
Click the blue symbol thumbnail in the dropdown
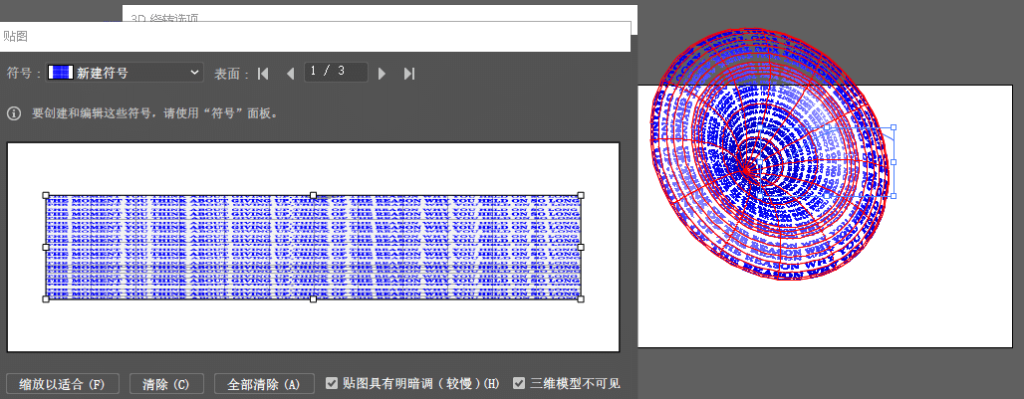pyautogui.click(x=61, y=72)
